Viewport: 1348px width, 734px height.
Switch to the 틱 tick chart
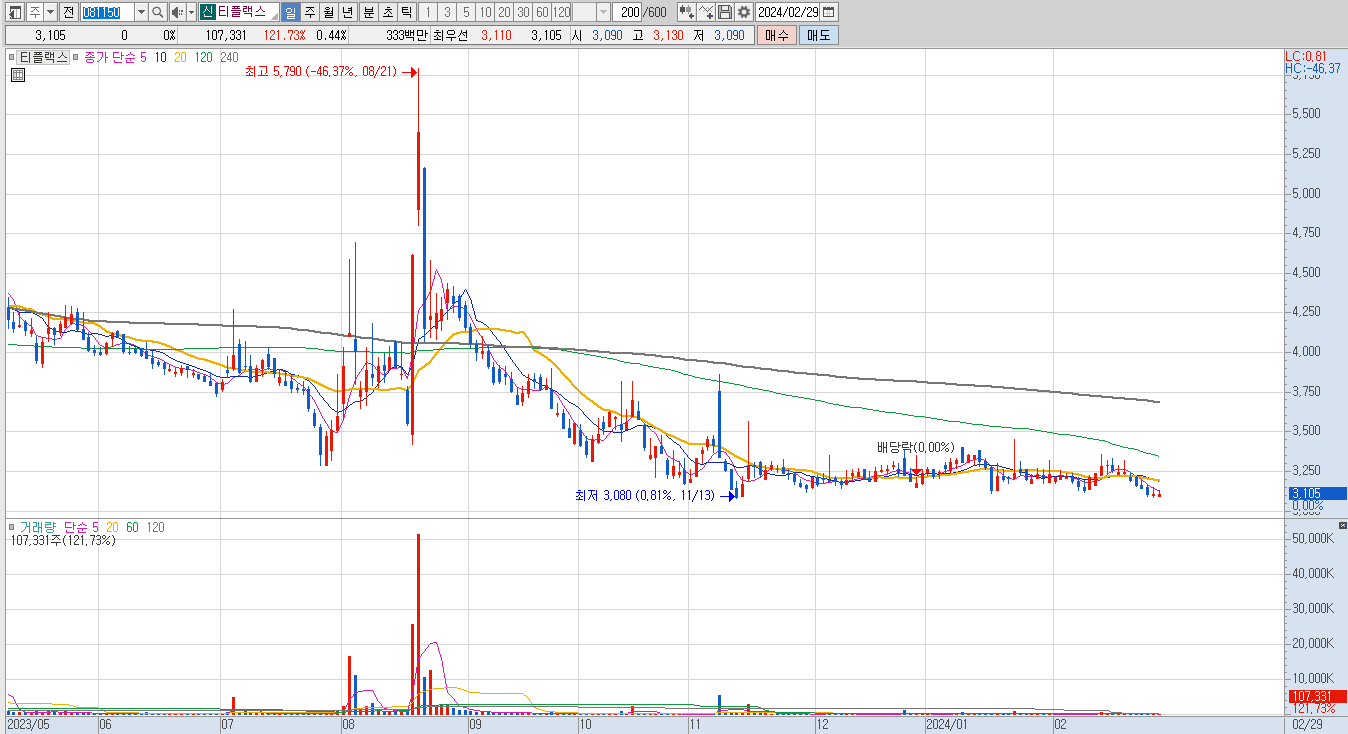pos(406,12)
